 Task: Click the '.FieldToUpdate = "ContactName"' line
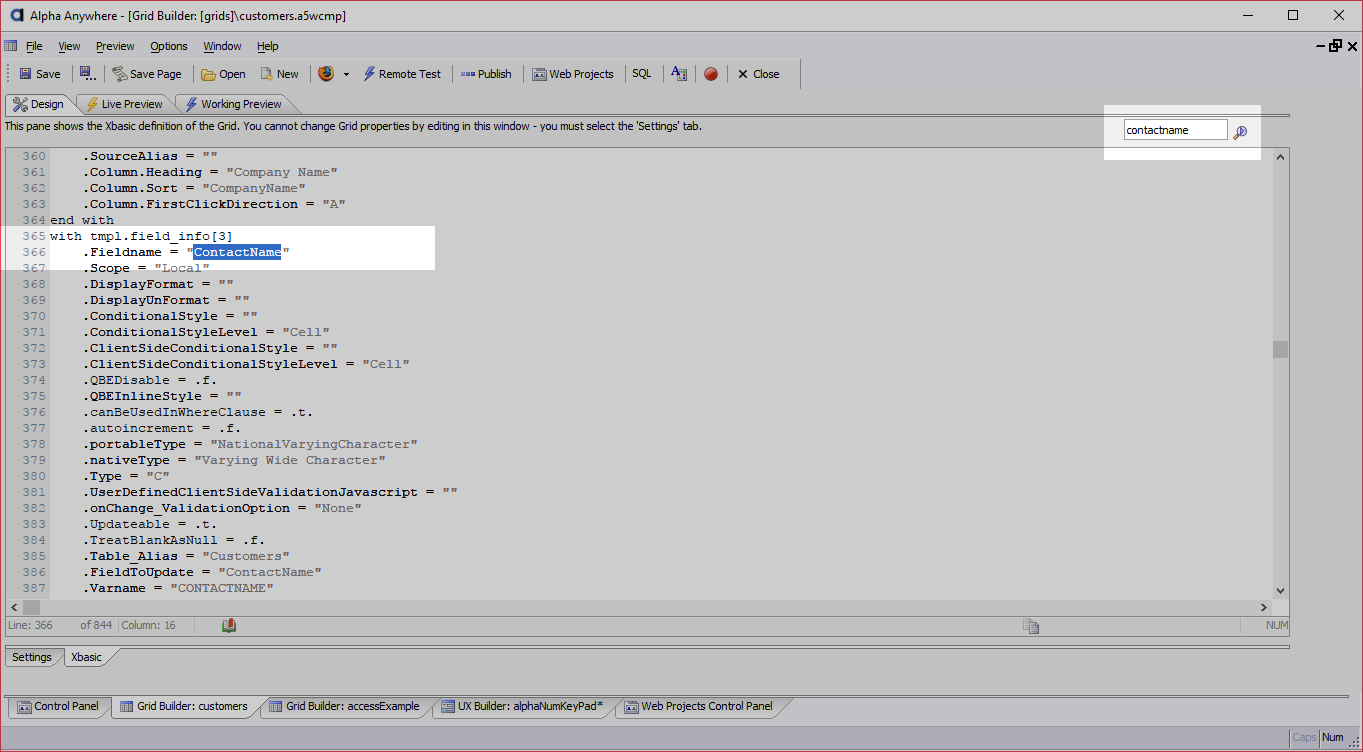[x=202, y=572]
